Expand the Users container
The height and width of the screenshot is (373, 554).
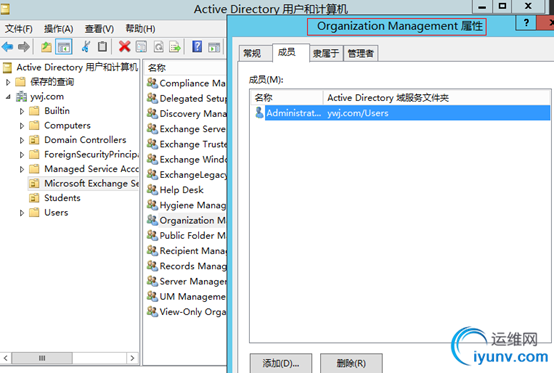(22, 213)
